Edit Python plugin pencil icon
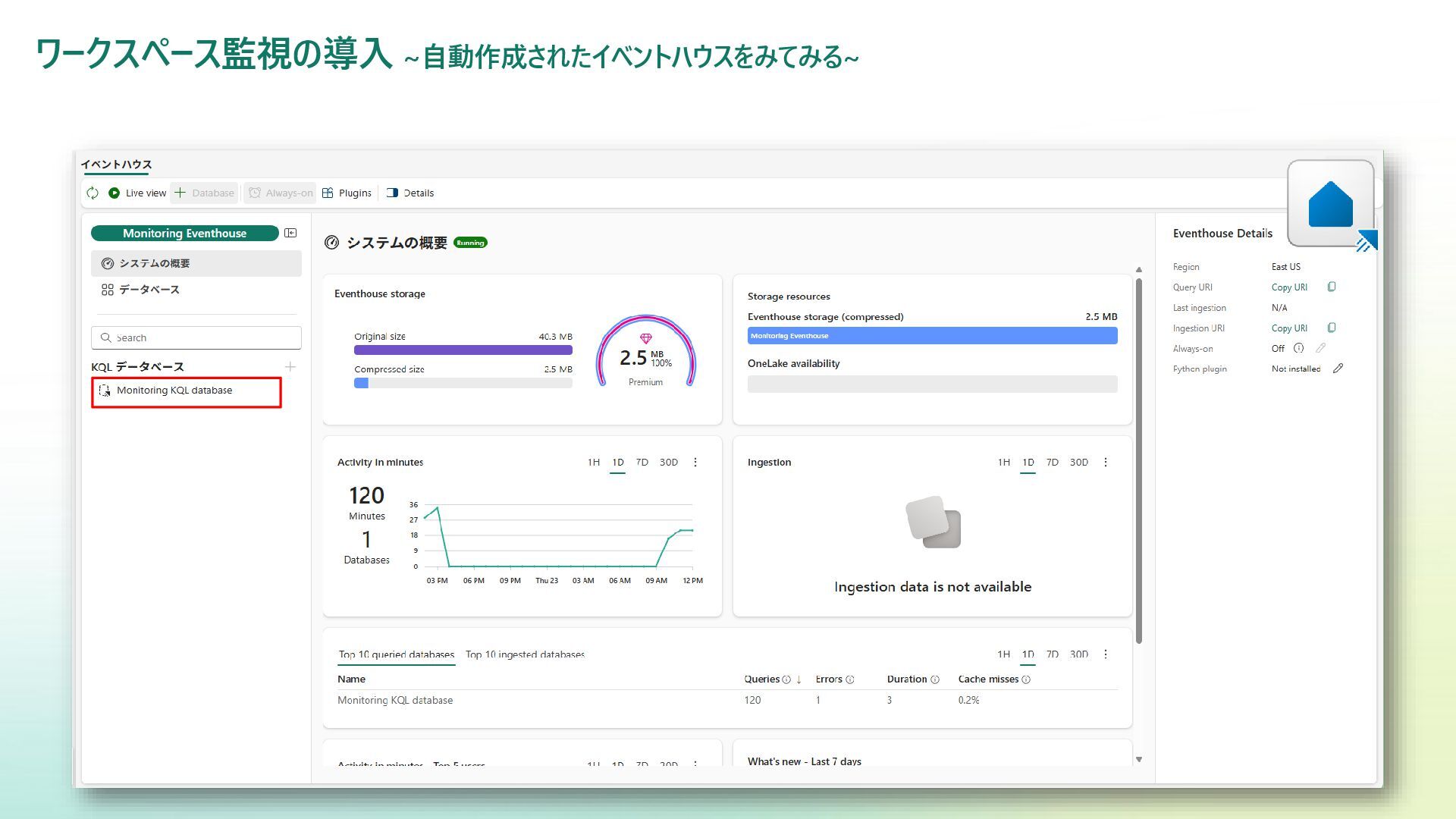Image resolution: width=1456 pixels, height=819 pixels. point(1338,369)
